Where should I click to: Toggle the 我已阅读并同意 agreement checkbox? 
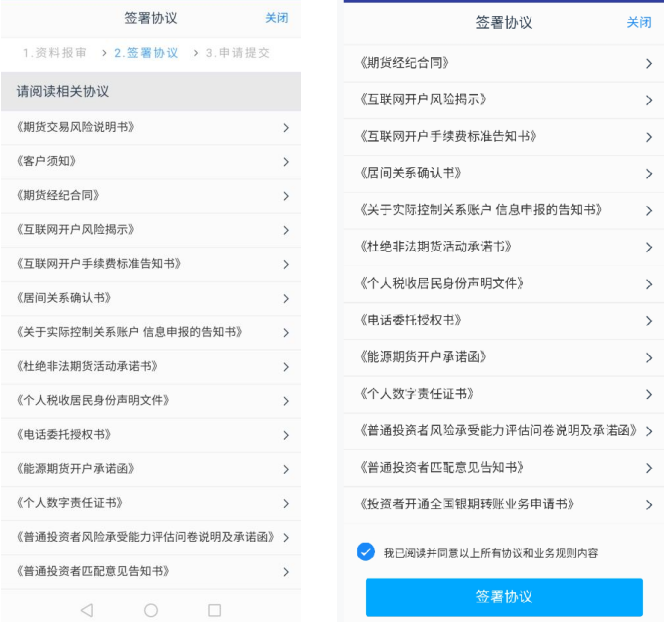click(x=365, y=552)
